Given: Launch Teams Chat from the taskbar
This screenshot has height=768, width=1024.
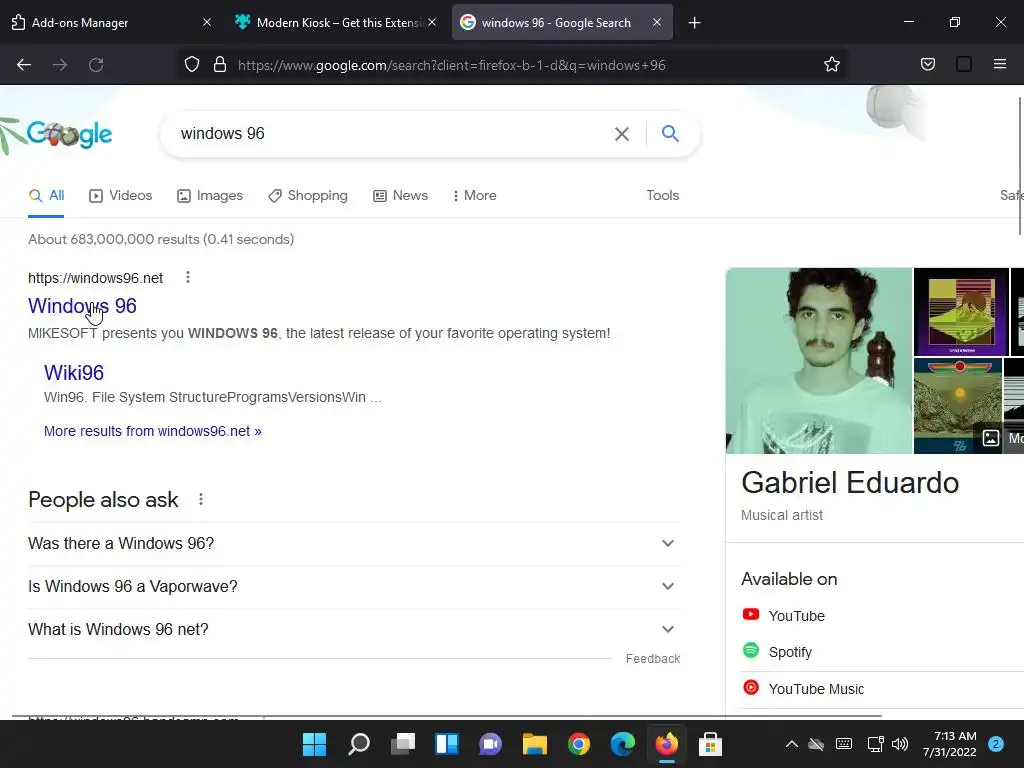Looking at the screenshot, I should [x=490, y=744].
